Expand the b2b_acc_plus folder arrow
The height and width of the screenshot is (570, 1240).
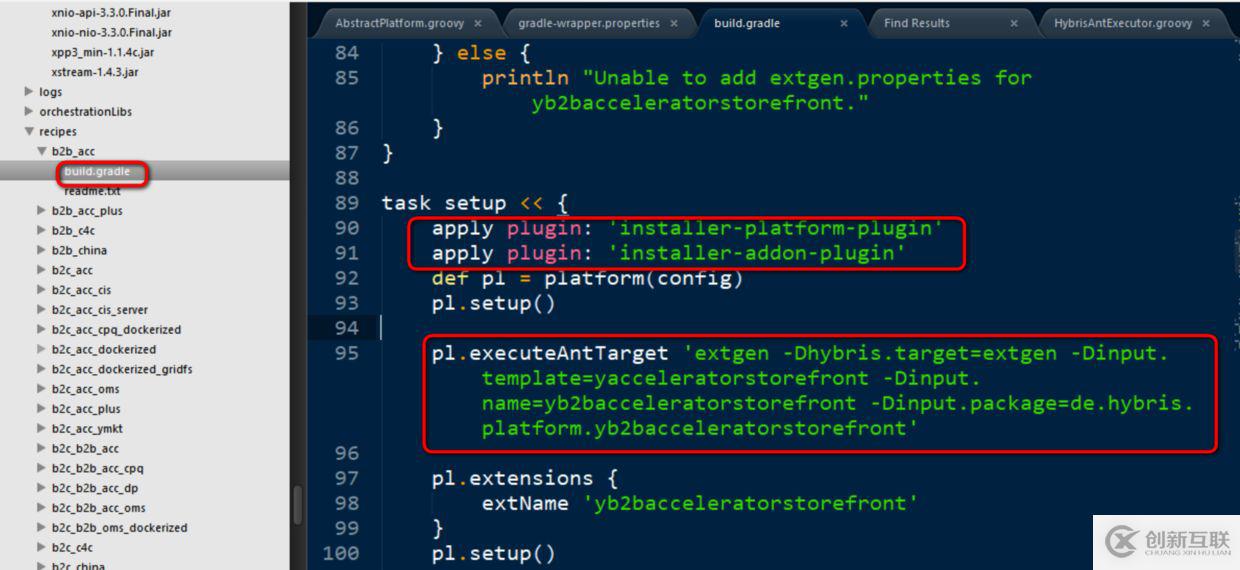(42, 211)
